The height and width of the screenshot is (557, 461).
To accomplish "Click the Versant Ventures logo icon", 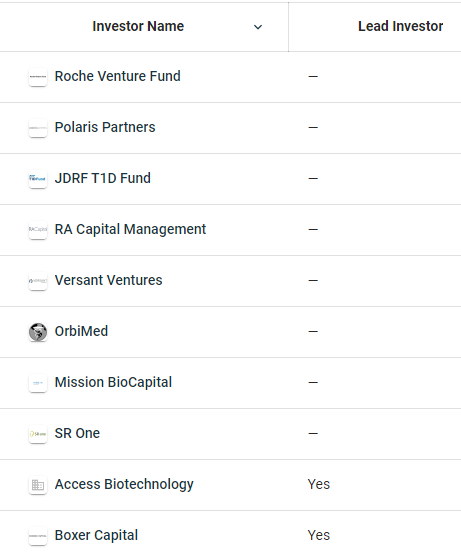I will point(38,281).
